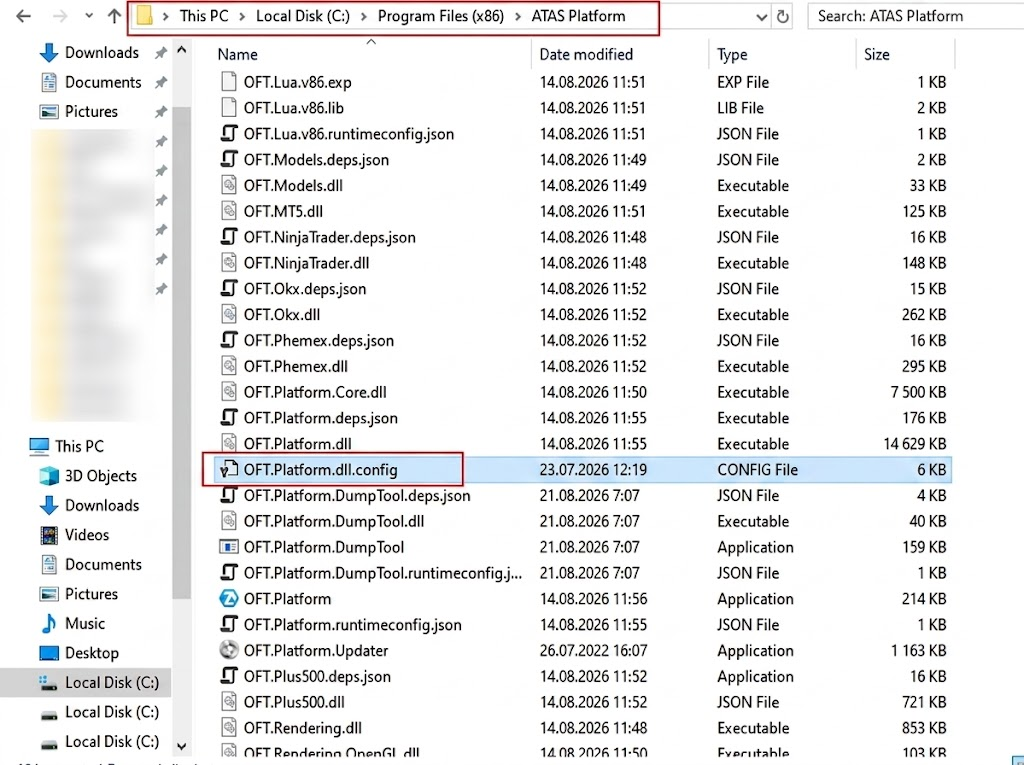This screenshot has width=1024, height=765.
Task: Select OFT.MT5.dll file icon
Action: tap(229, 210)
